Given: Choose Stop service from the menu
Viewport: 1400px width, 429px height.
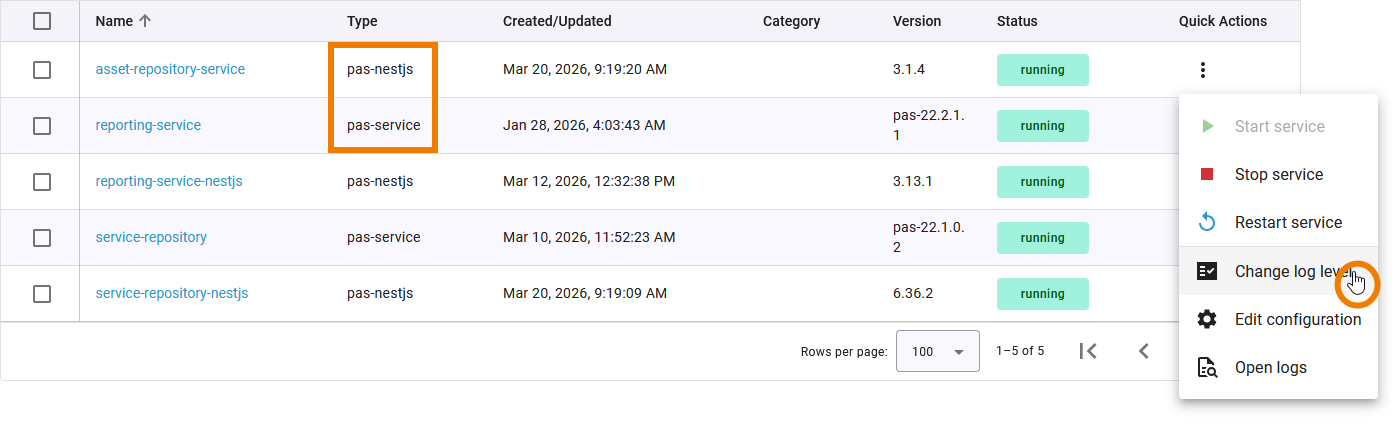Looking at the screenshot, I should tap(1278, 175).
